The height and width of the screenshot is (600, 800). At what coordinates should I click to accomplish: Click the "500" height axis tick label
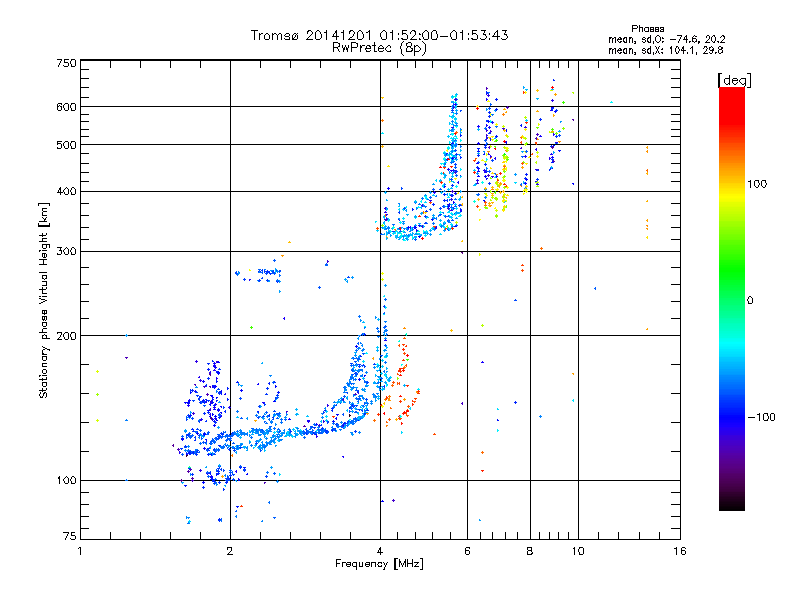66,145
